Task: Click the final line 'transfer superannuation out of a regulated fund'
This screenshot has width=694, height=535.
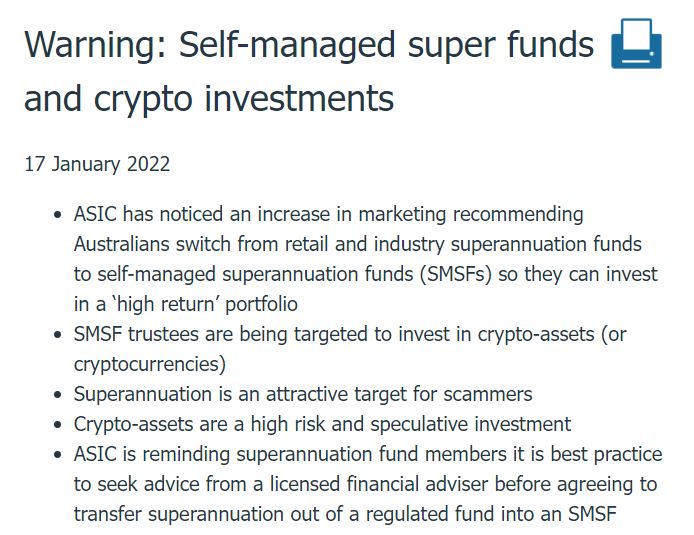Action: tap(345, 515)
